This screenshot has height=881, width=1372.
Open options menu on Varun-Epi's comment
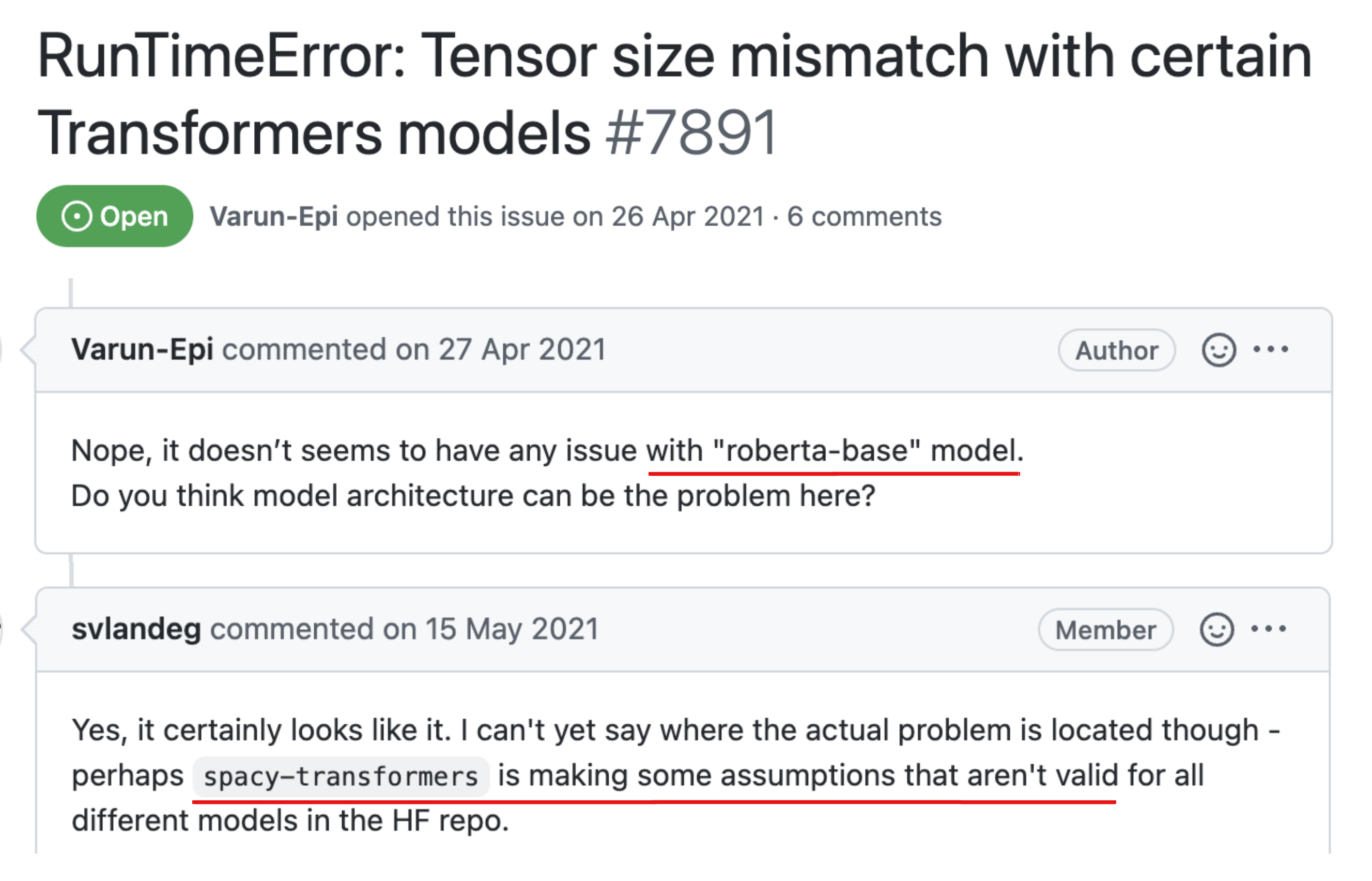pyautogui.click(x=1270, y=350)
